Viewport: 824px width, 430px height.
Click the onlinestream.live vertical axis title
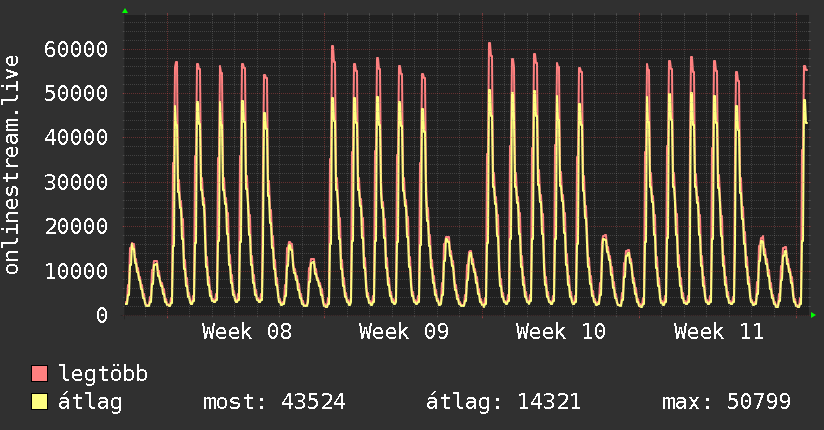(11, 165)
